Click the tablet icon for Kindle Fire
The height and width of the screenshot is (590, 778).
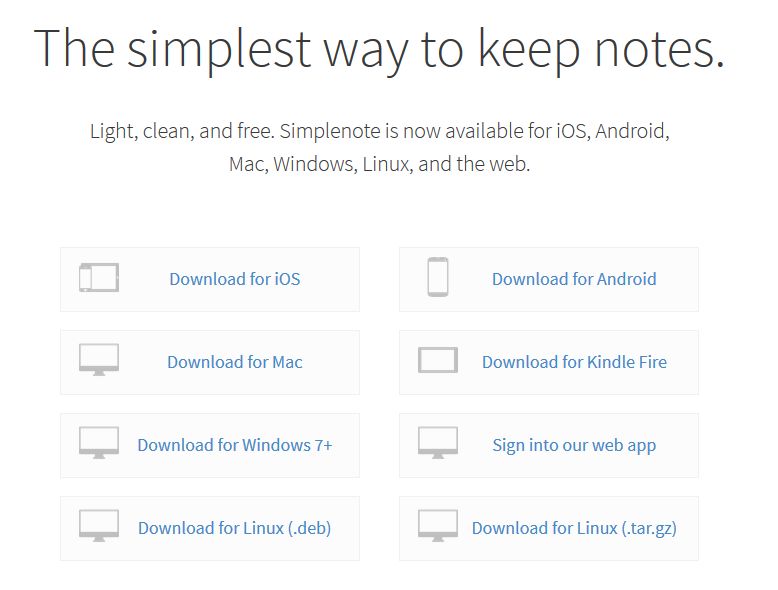click(438, 360)
